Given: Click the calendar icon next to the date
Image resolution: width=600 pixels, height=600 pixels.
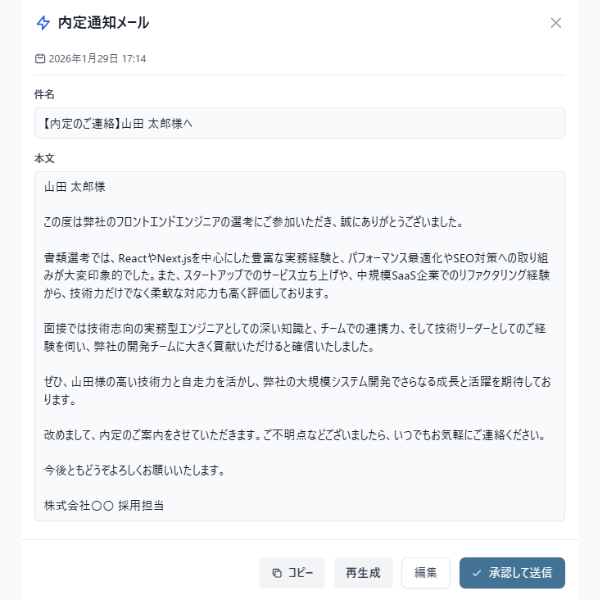Looking at the screenshot, I should click(x=40, y=59).
